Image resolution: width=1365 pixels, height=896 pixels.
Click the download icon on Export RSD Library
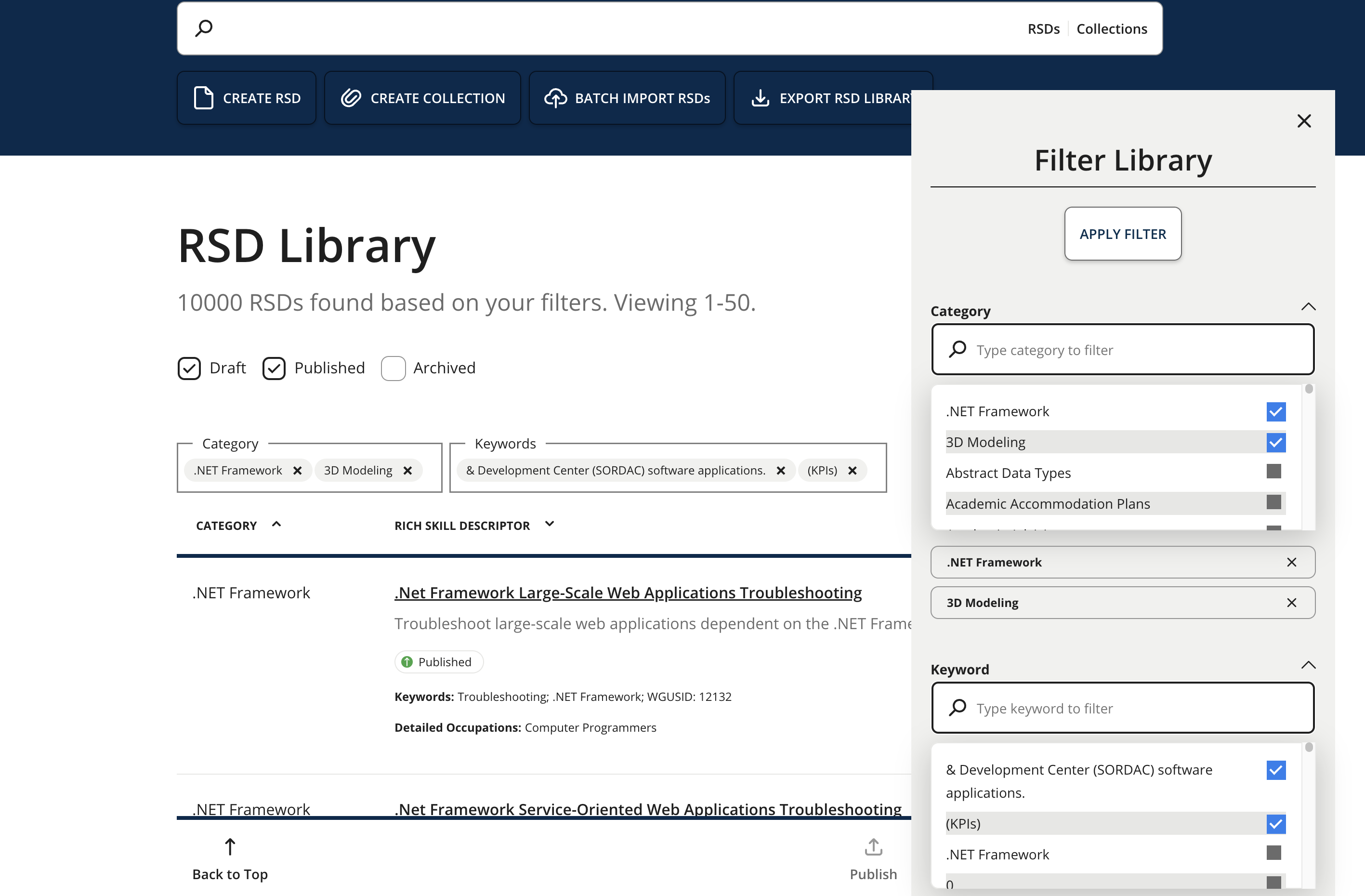coord(760,97)
